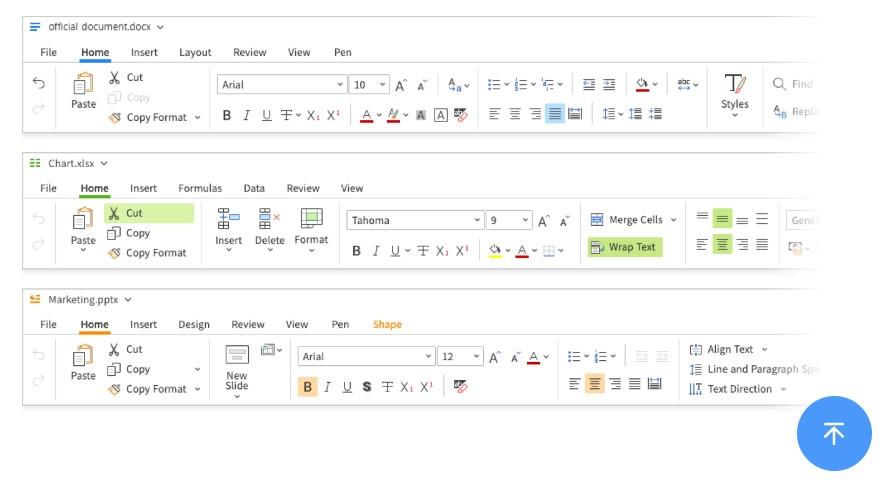This screenshot has height=482, width=887.
Task: Click the Find magnifier in the document toolbar
Action: pyautogui.click(x=779, y=84)
